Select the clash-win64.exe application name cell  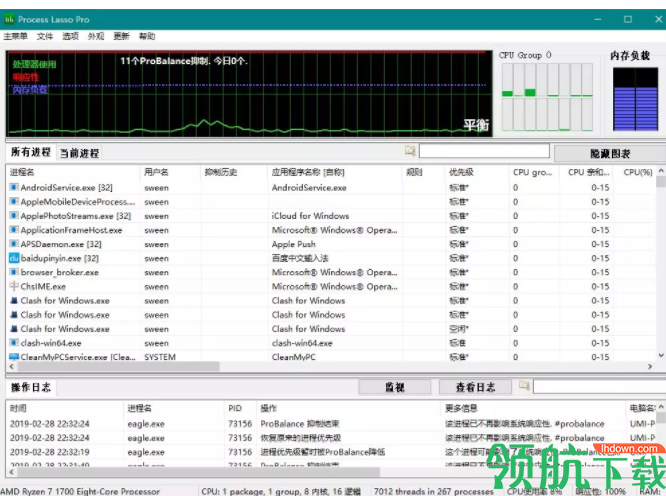[x=302, y=343]
